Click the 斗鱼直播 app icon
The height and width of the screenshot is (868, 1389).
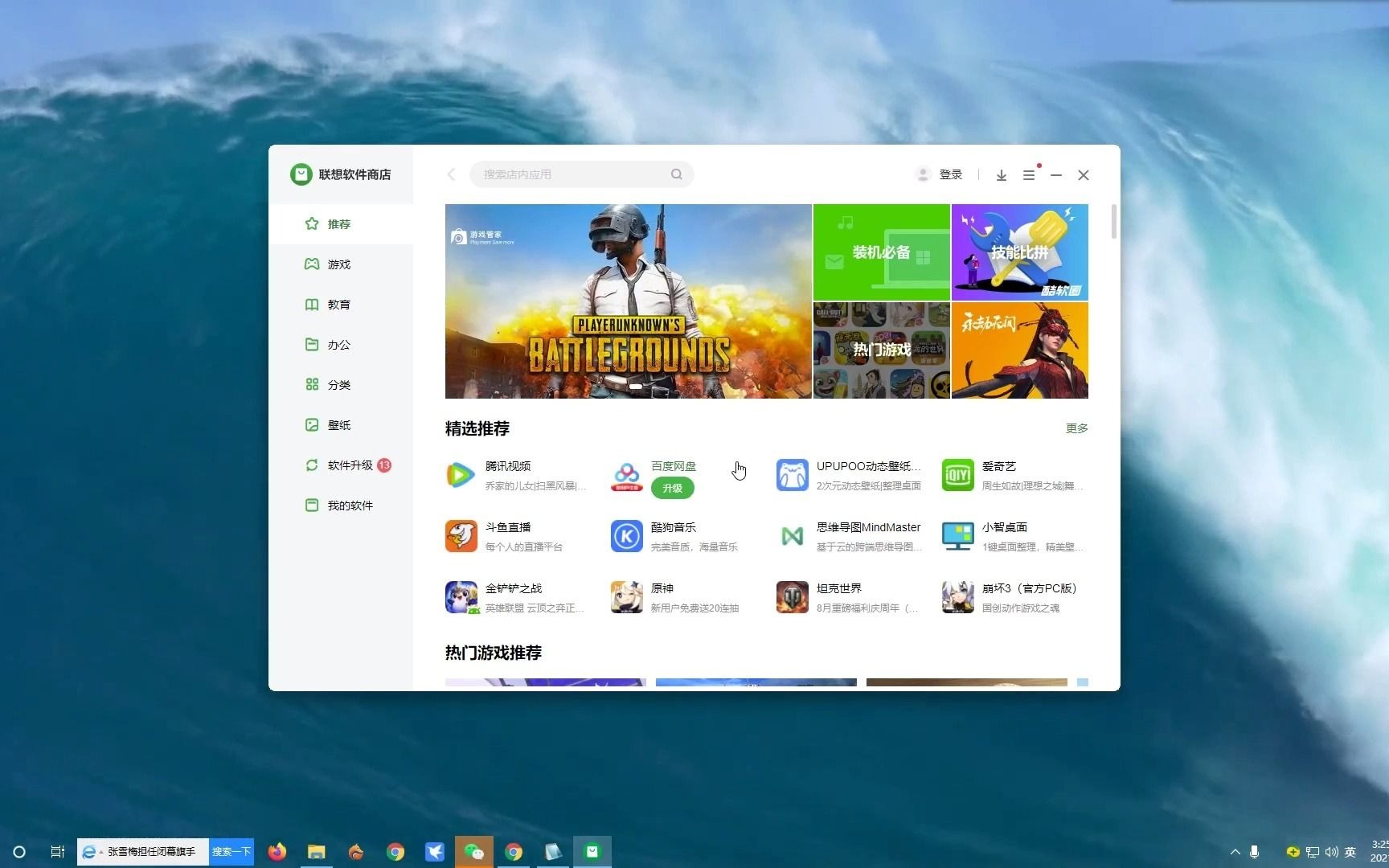point(461,536)
